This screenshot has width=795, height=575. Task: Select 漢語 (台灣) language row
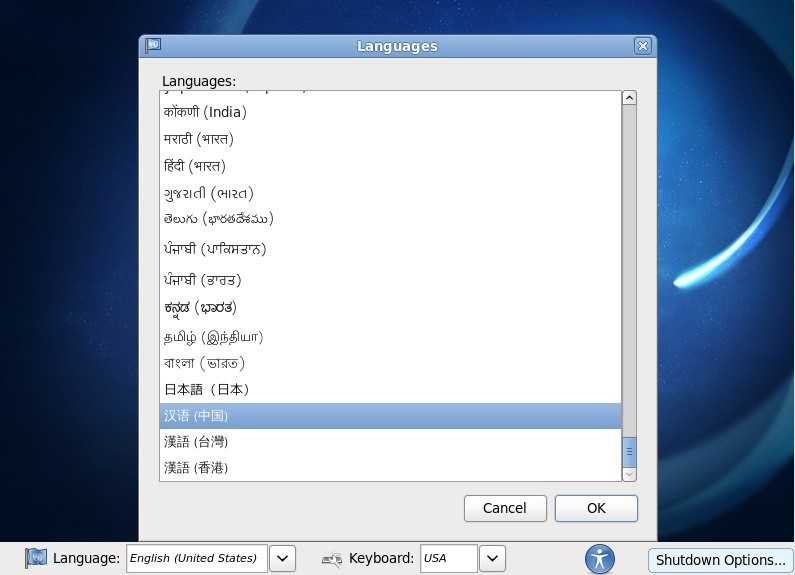[390, 442]
